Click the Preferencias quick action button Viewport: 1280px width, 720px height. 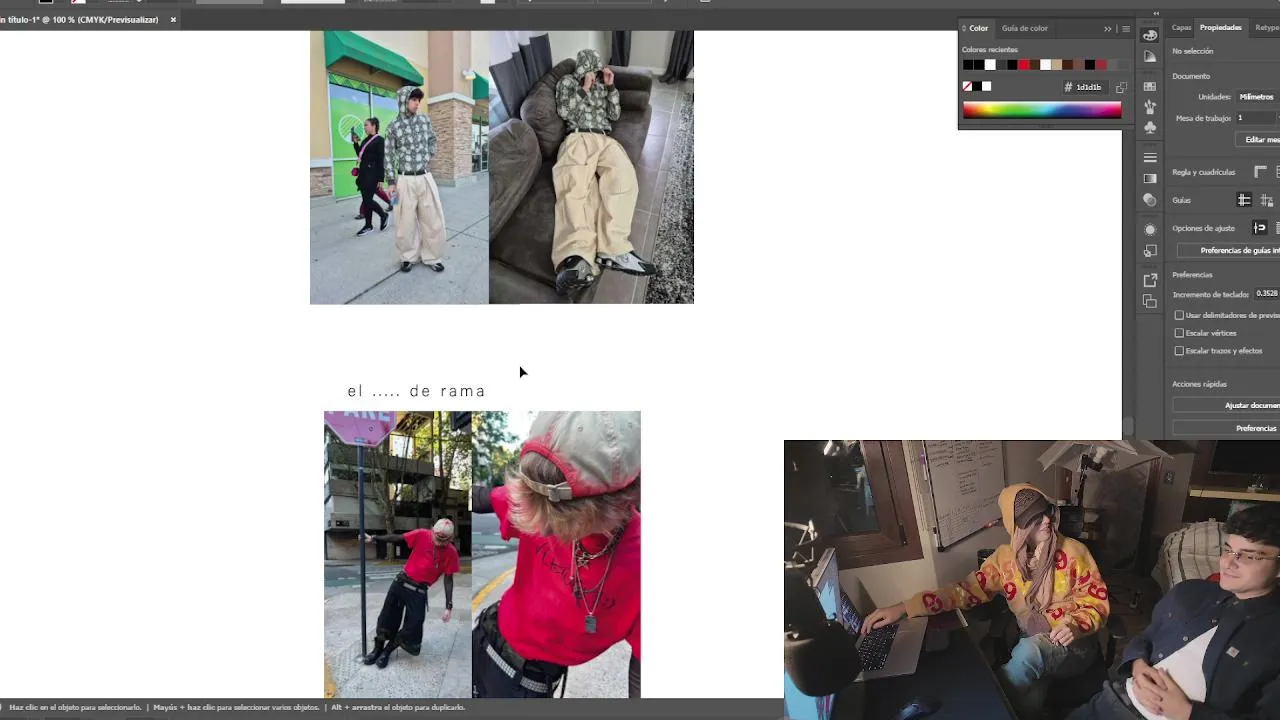click(x=1228, y=428)
